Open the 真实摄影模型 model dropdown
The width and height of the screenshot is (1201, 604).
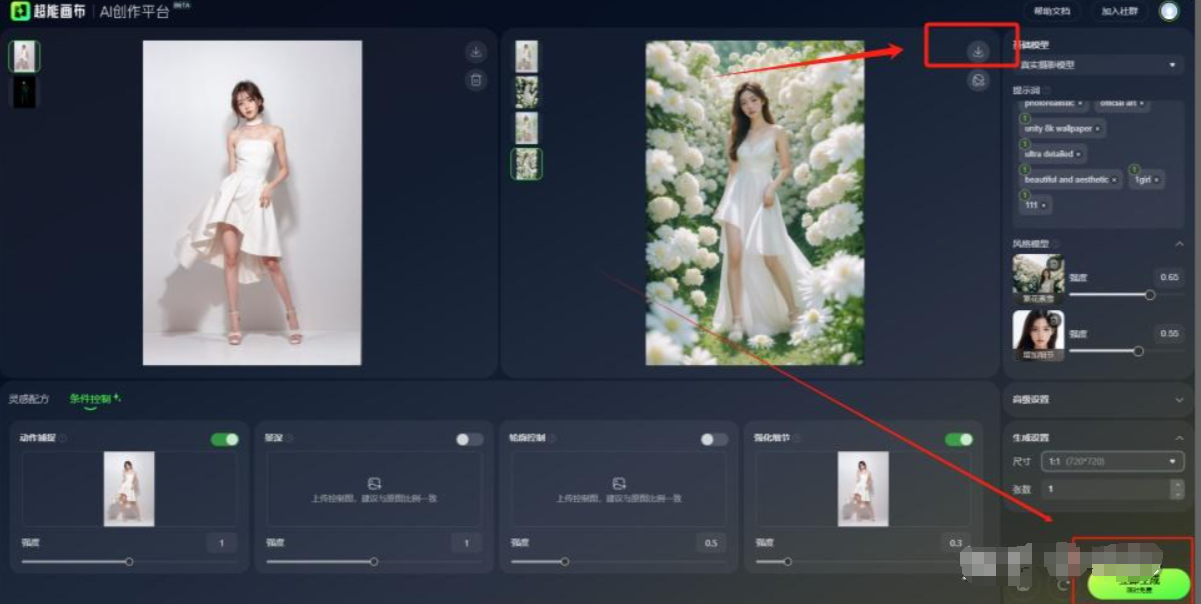point(1097,65)
